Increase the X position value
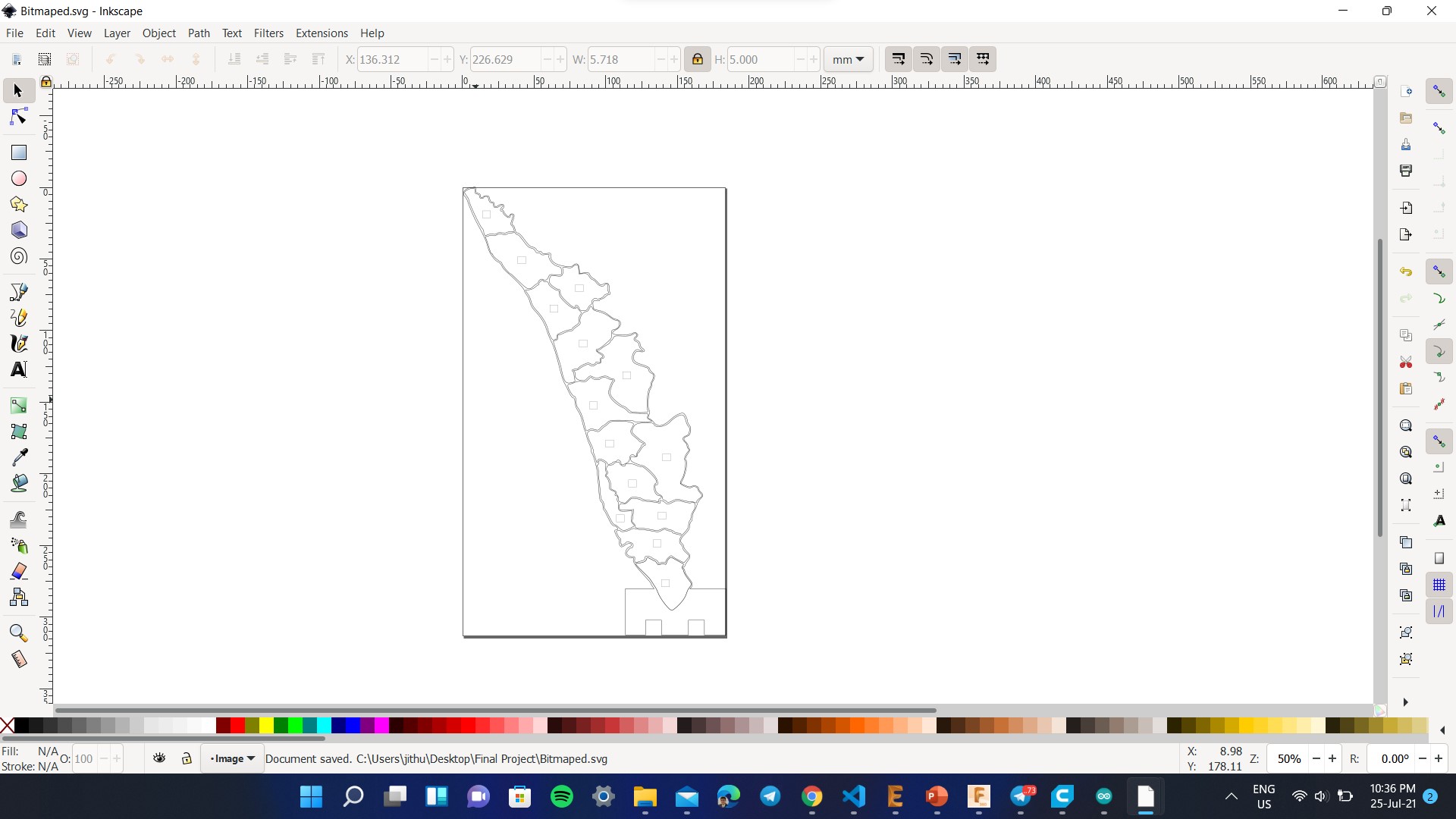Screen dimensions: 1456x819 coord(447,59)
